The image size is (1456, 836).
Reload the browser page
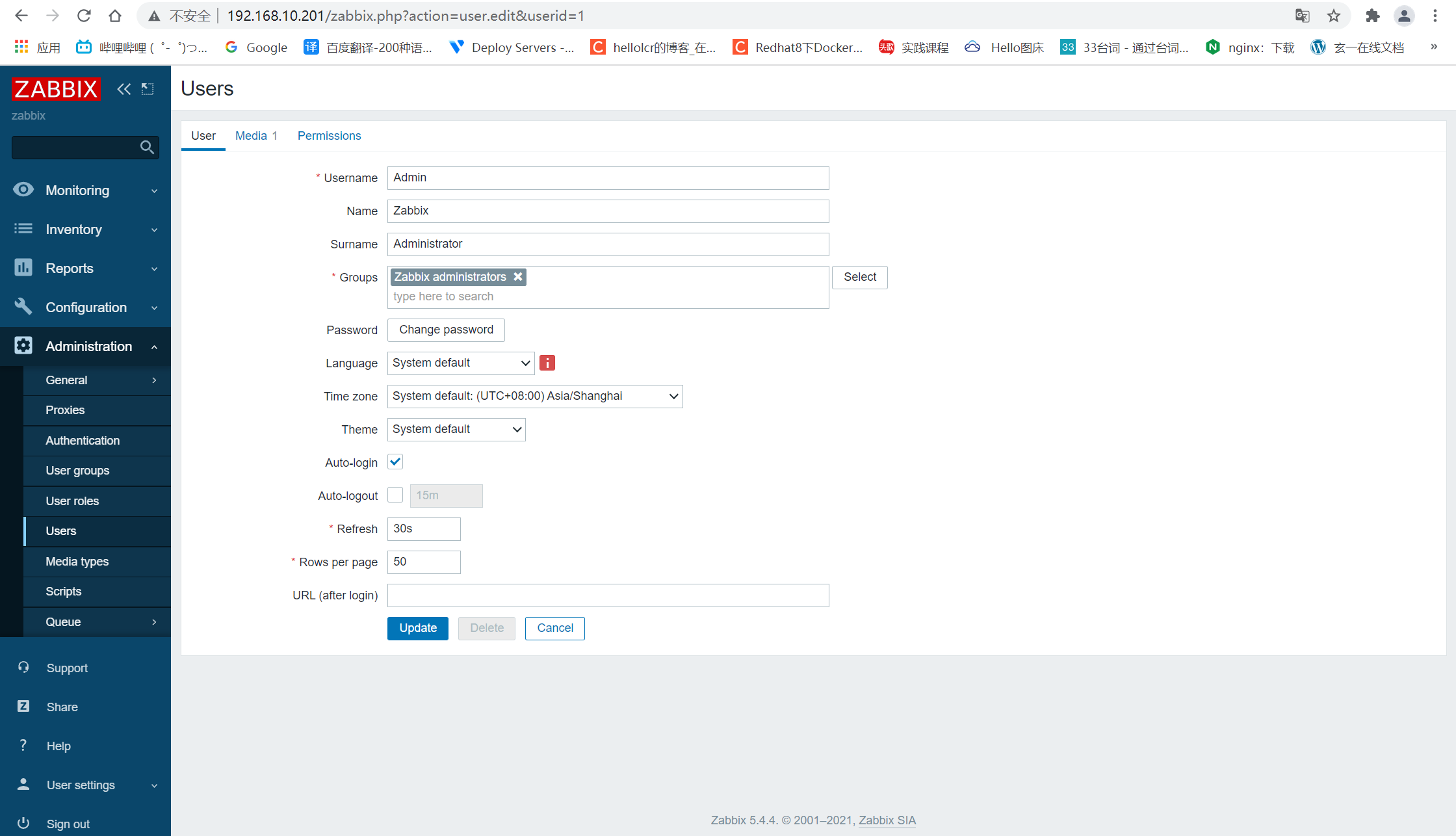click(x=84, y=16)
